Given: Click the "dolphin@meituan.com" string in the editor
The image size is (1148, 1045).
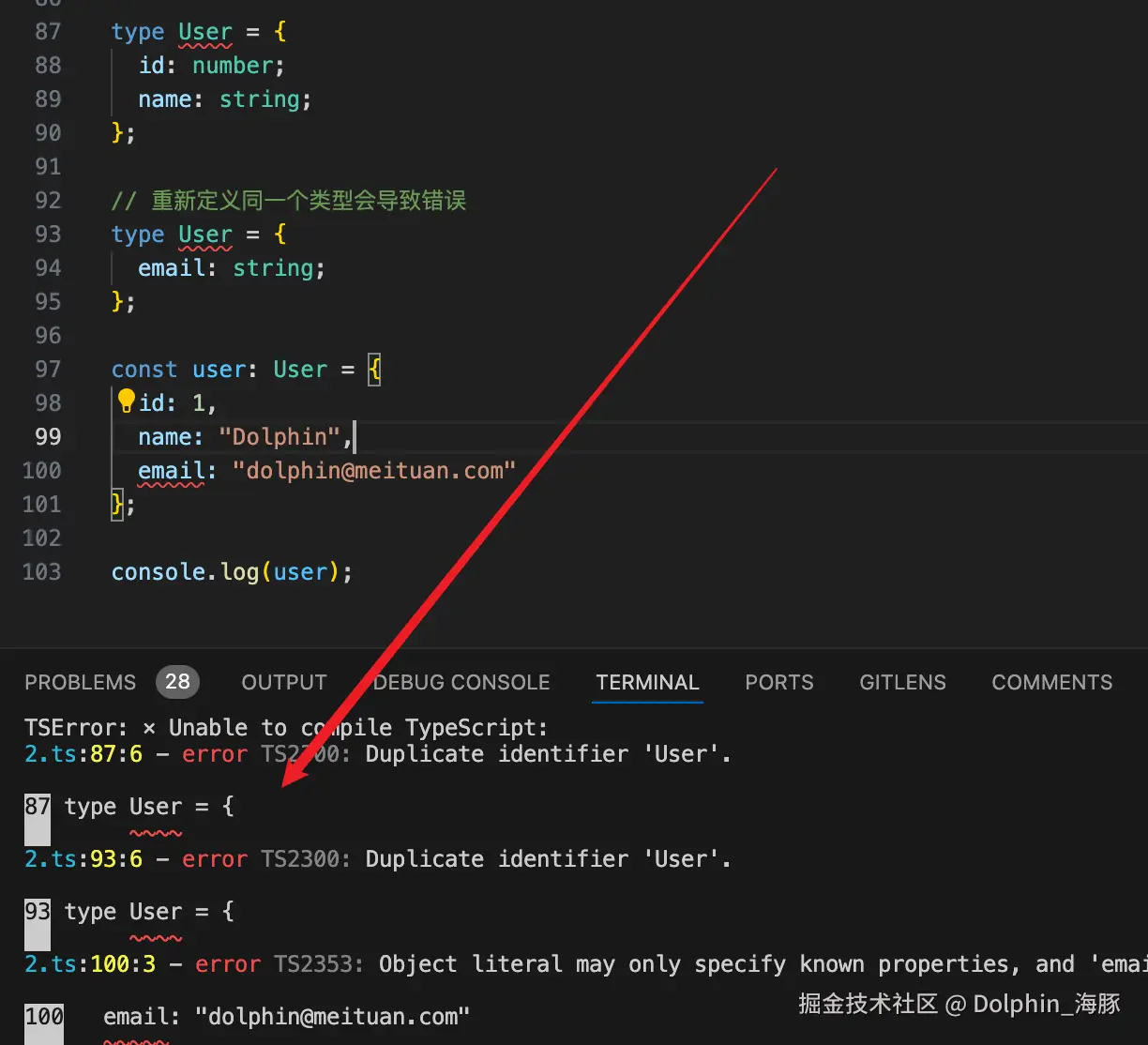Looking at the screenshot, I should coord(374,471).
